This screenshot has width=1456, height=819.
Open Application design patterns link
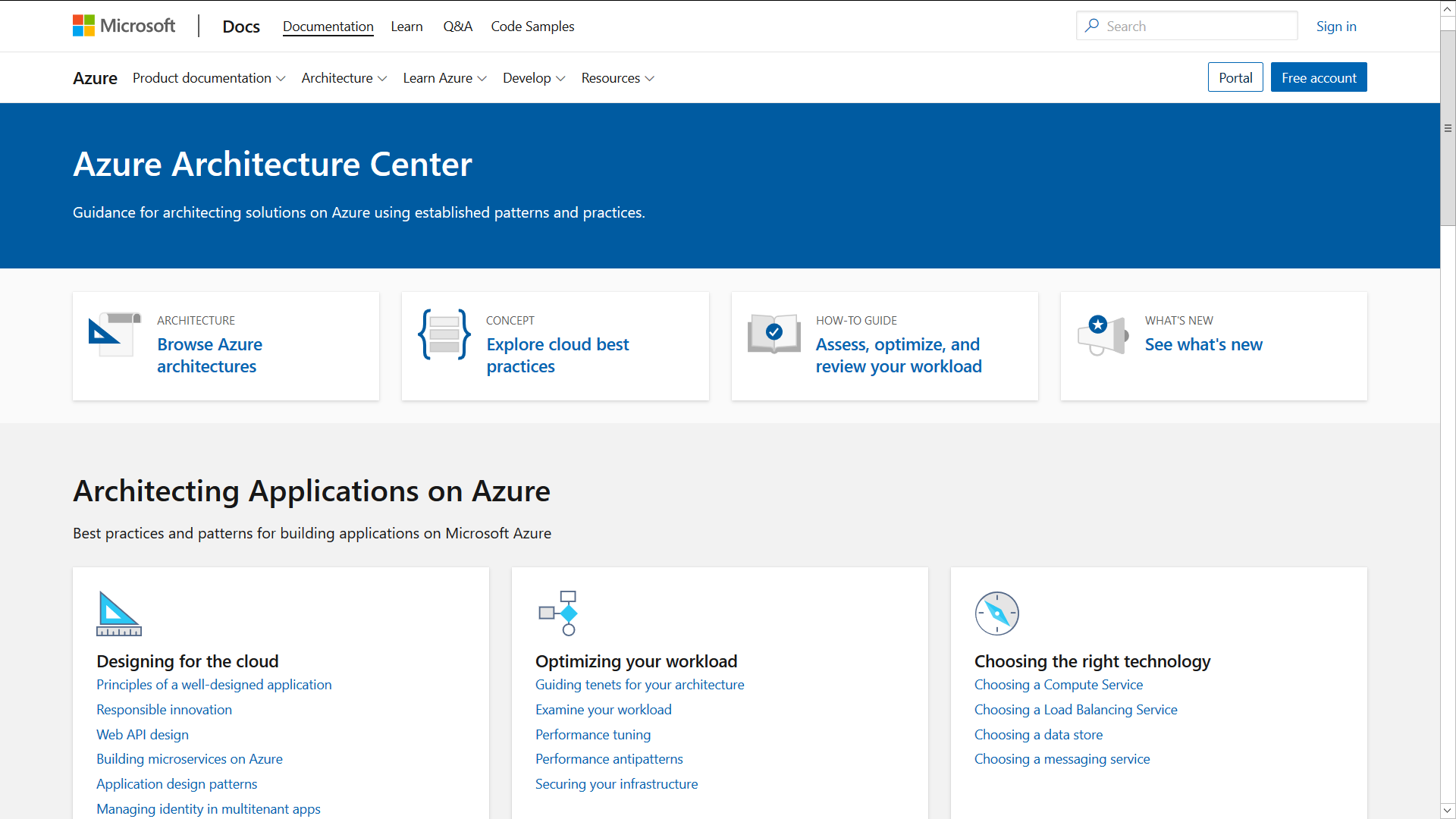point(177,784)
